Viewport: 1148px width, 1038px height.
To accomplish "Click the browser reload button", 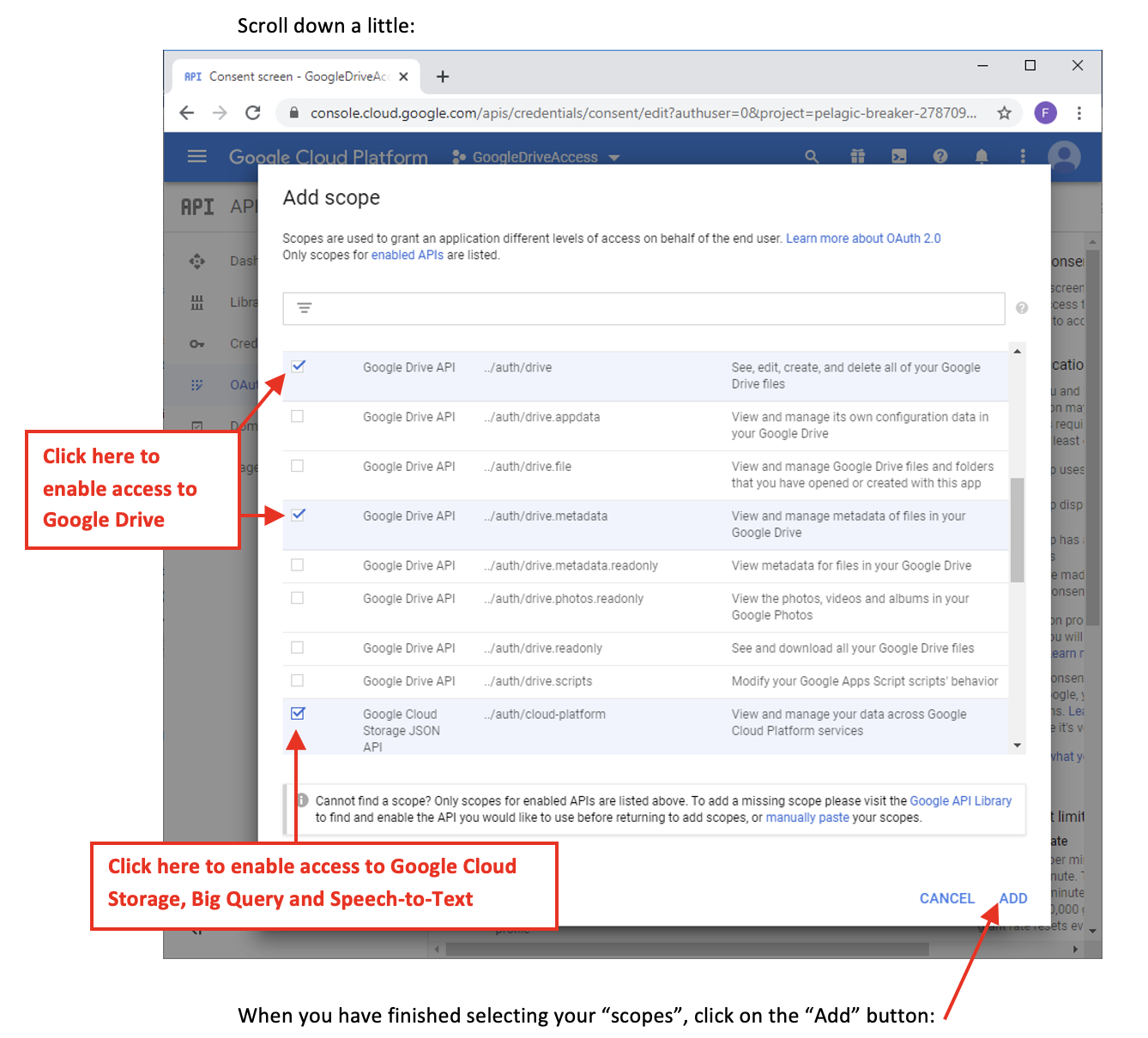I will coord(253,113).
